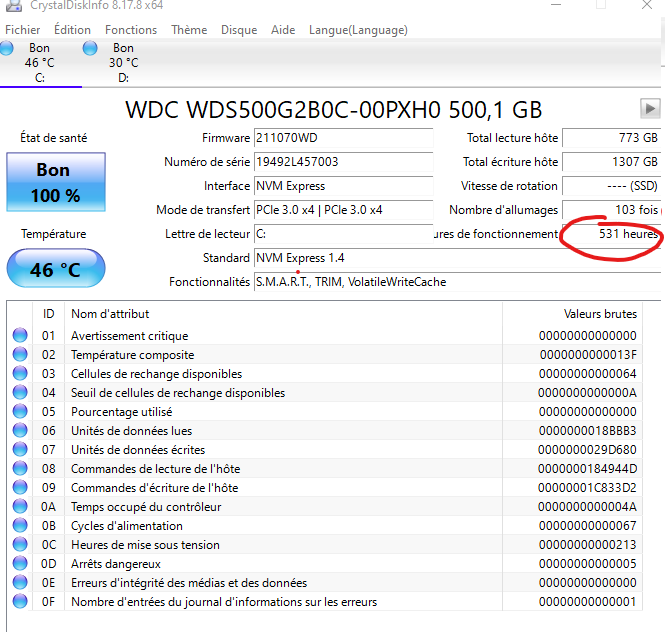Click status orb of Commandes de lecture de l'hôte

[x=20, y=468]
